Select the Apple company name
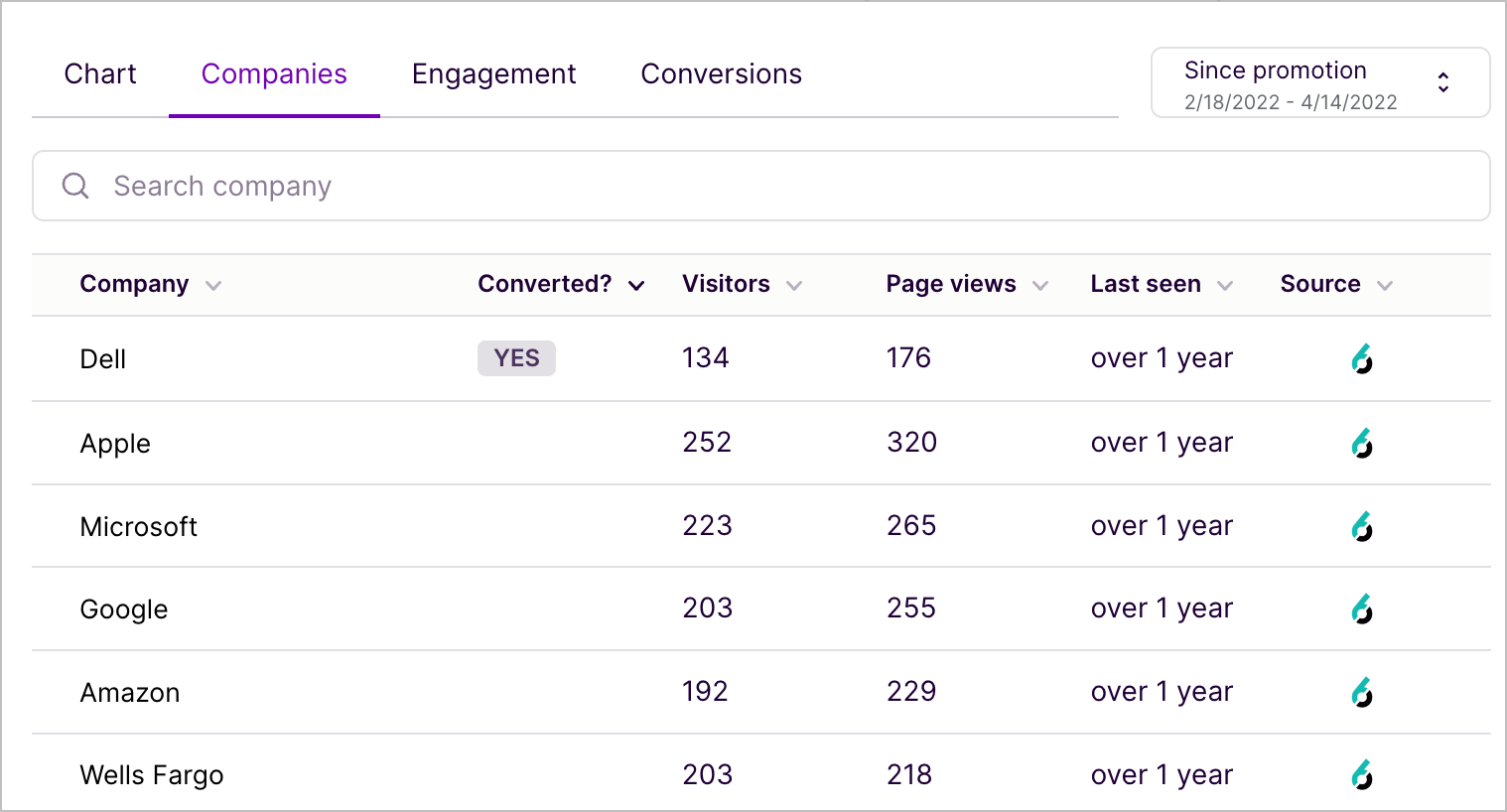Screen dimensions: 1507x812 coord(115,444)
